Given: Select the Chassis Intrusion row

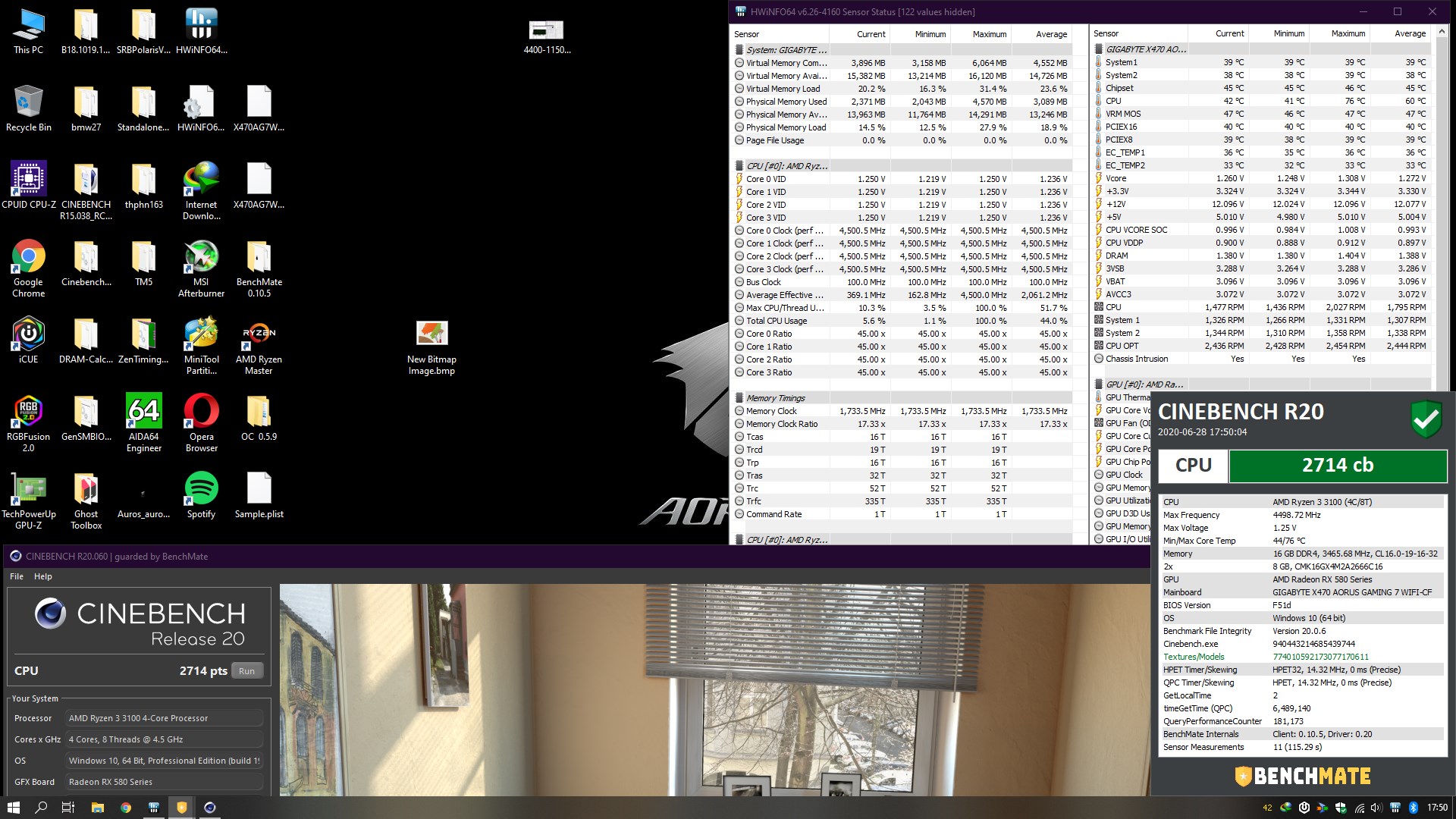Looking at the screenshot, I should [1262, 359].
